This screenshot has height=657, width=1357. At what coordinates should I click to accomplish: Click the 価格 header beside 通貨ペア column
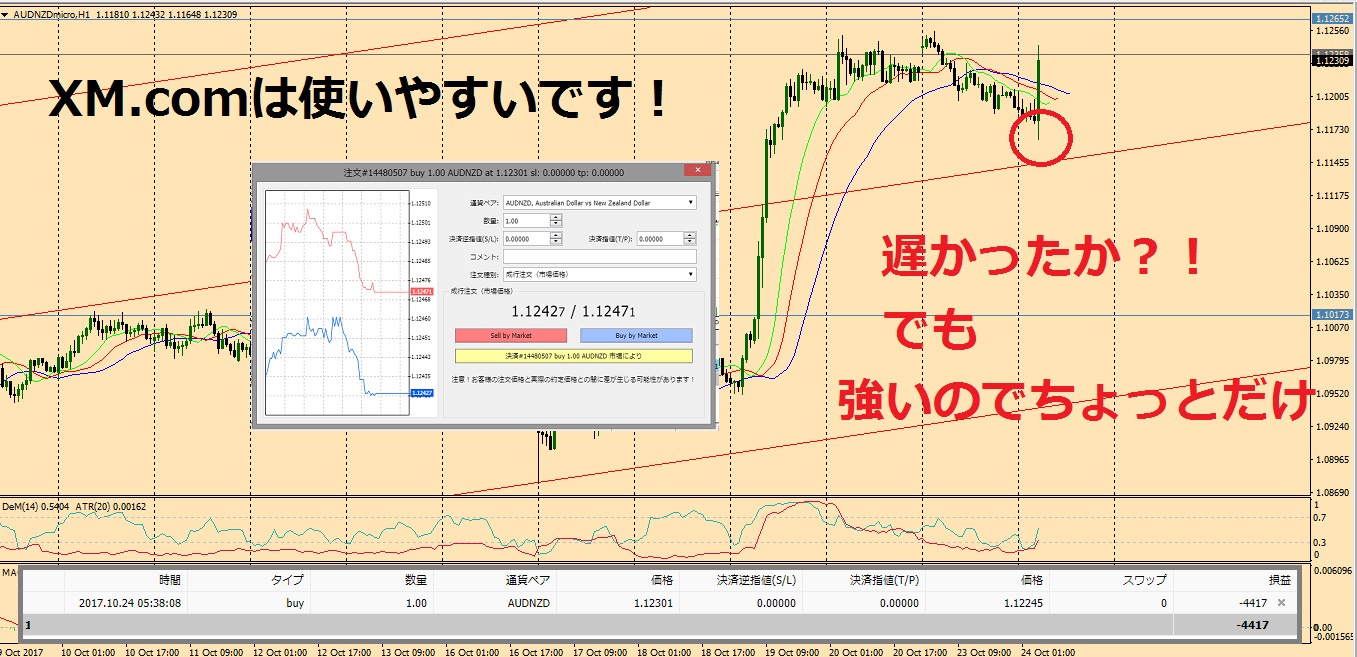tap(660, 580)
